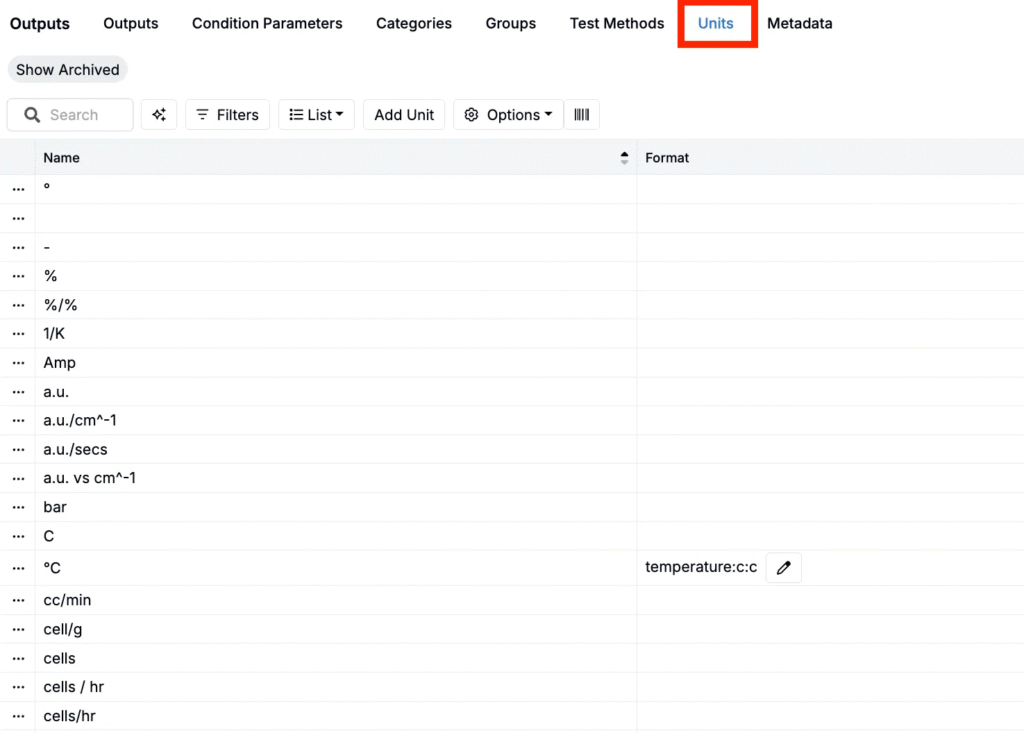Image resolution: width=1024 pixels, height=733 pixels.
Task: Expand the List view dropdown
Action: click(316, 115)
